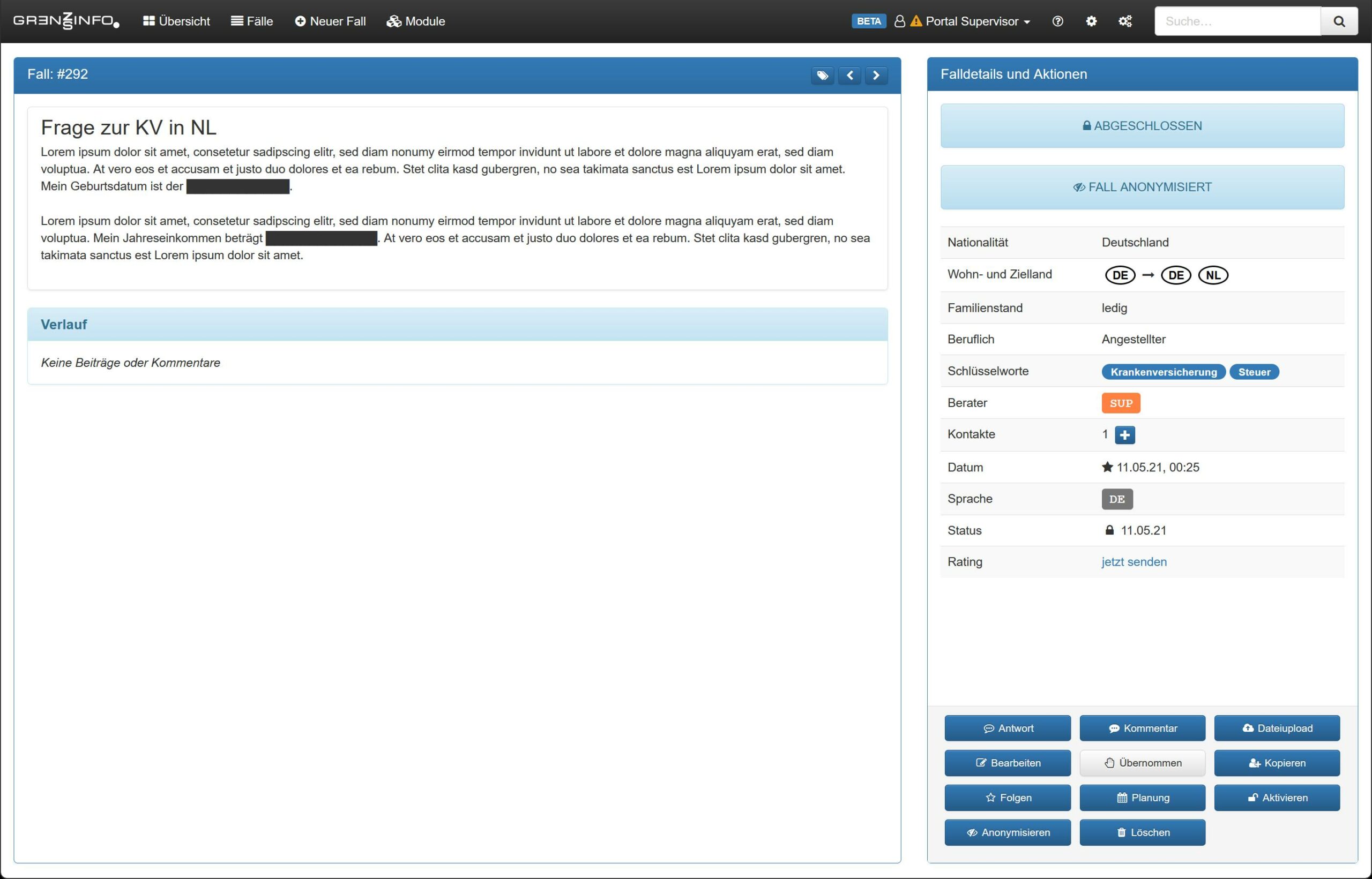Open help via question mark icon
Viewport: 1372px width, 879px height.
click(x=1057, y=21)
